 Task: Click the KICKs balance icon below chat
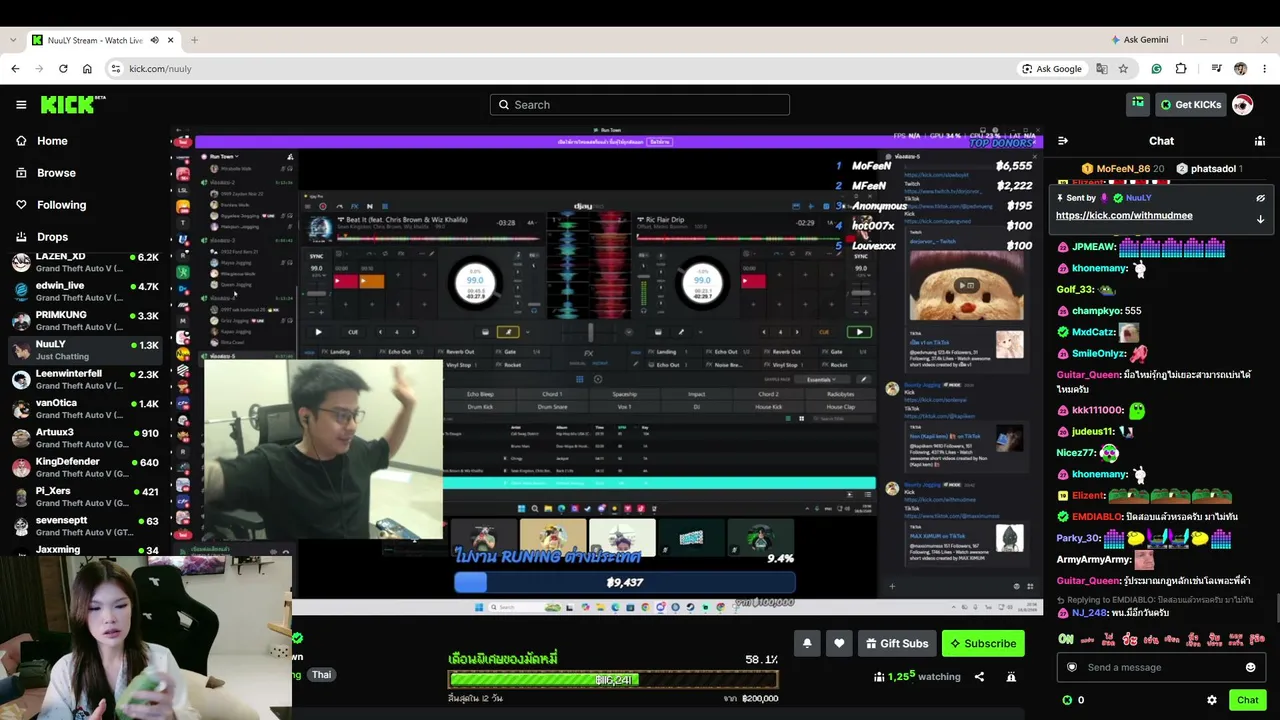click(1067, 700)
